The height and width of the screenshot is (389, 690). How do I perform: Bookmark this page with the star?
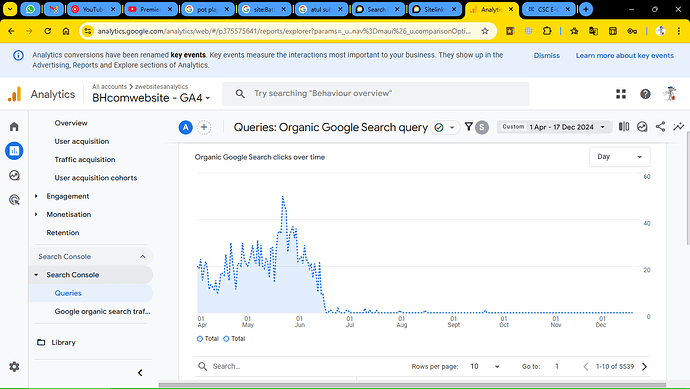tap(485, 31)
